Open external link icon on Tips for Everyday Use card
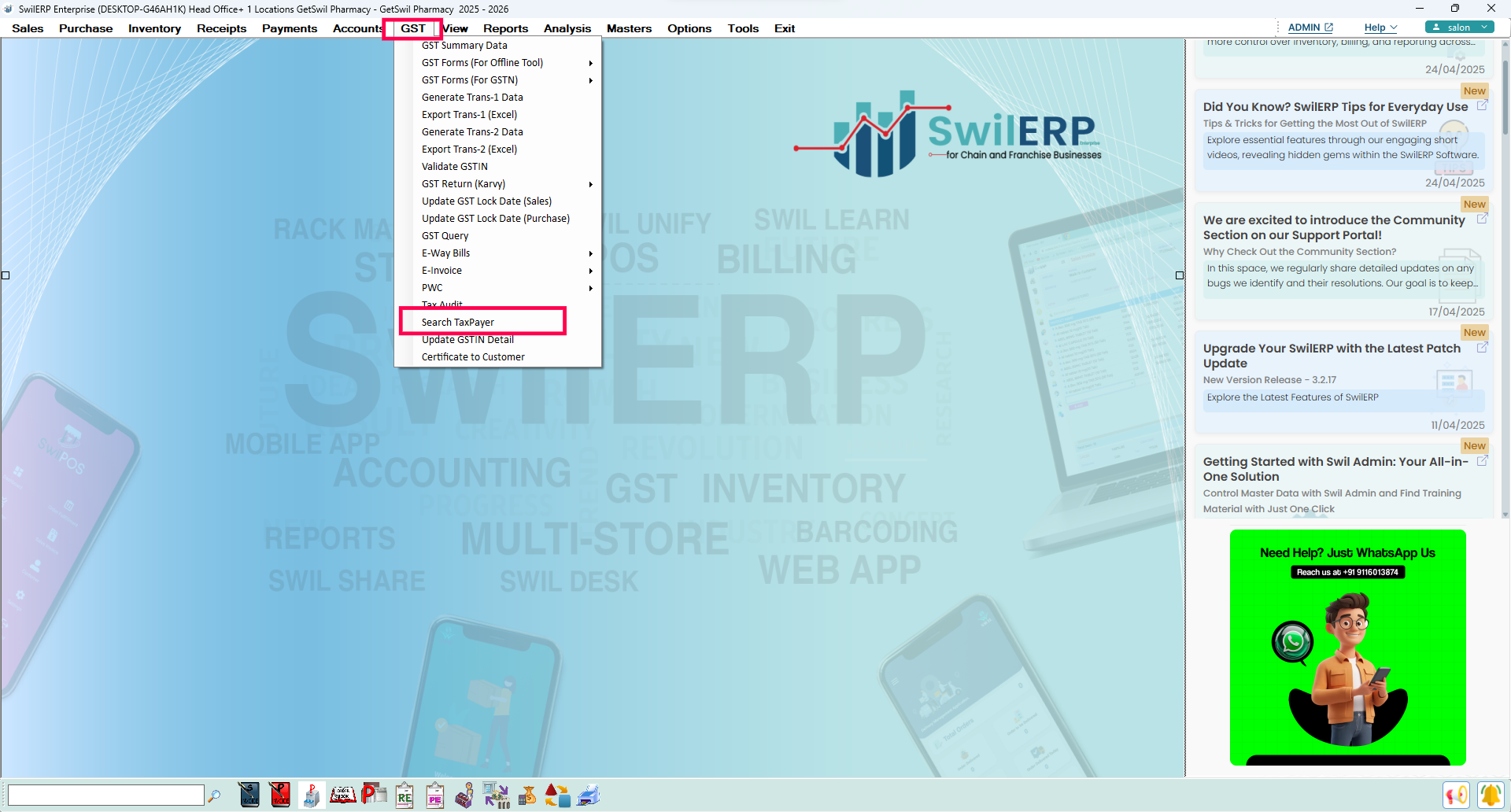Image resolution: width=1511 pixels, height=812 pixels. (1482, 105)
